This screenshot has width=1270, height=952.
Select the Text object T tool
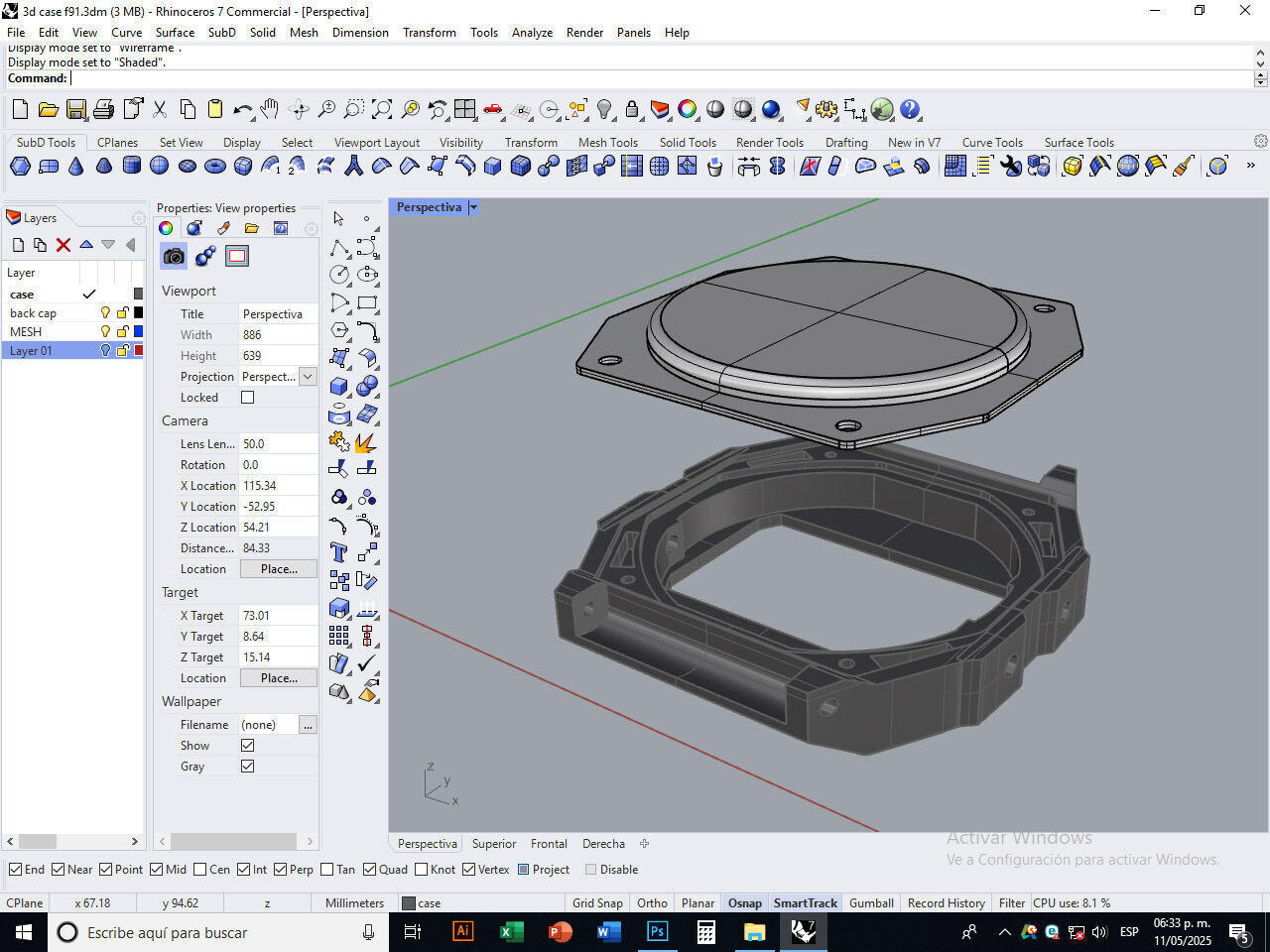(x=339, y=552)
